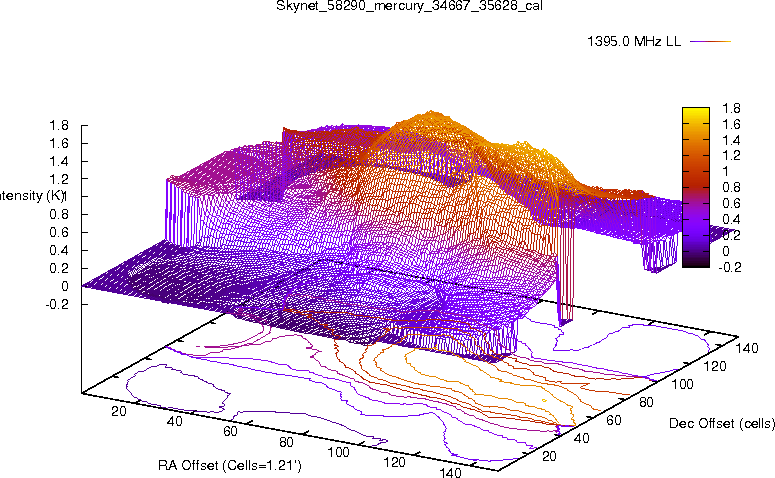Select the 1.2 tick on the intensity axis

click(x=59, y=179)
